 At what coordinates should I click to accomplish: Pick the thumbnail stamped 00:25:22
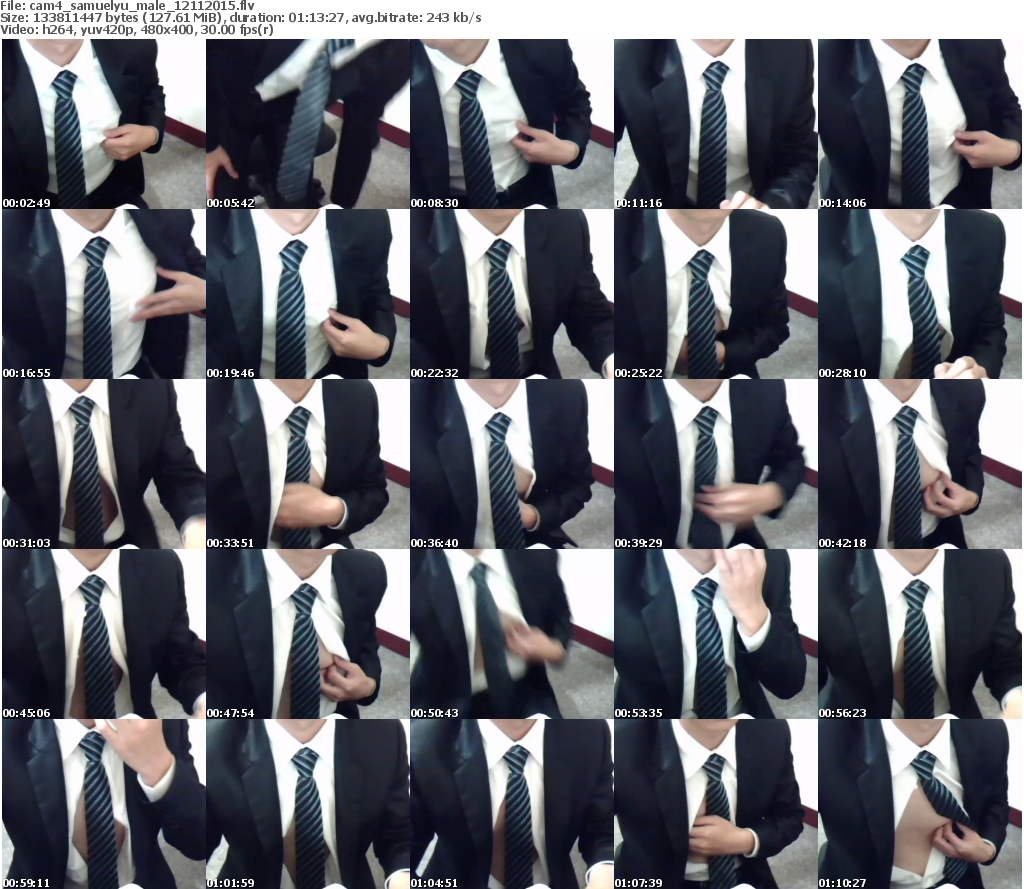(716, 294)
